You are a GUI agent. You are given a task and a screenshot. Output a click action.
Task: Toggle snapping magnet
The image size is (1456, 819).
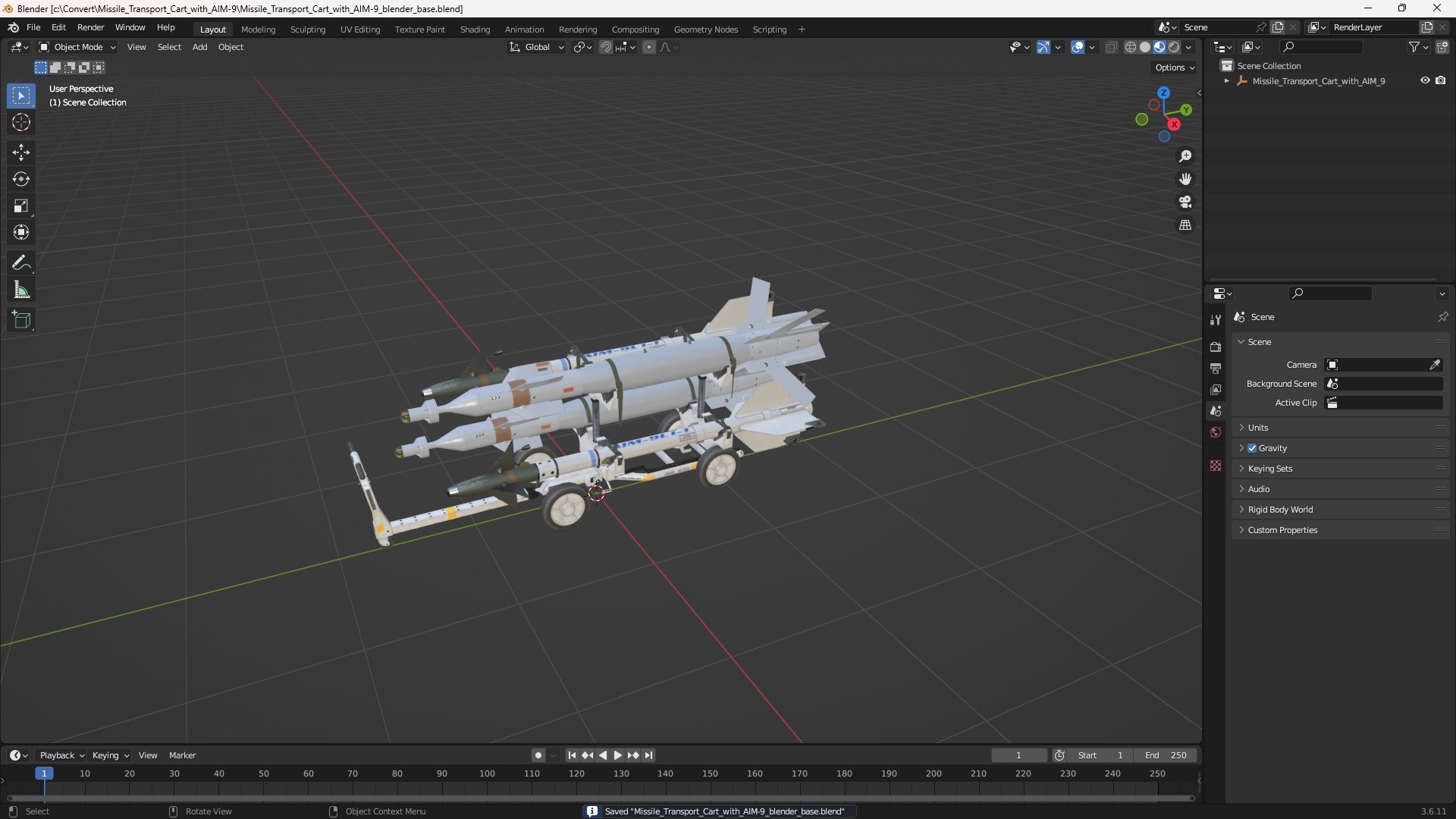(x=606, y=47)
